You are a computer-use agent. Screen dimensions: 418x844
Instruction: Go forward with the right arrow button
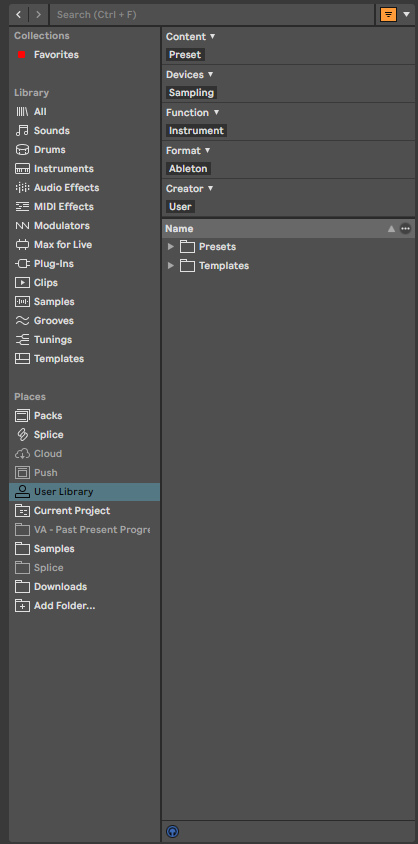pos(38,15)
